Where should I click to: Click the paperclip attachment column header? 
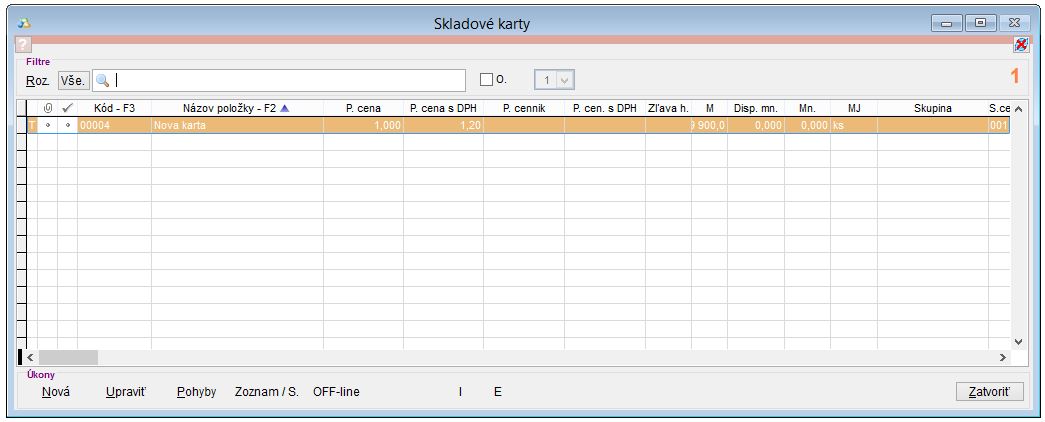coord(47,108)
